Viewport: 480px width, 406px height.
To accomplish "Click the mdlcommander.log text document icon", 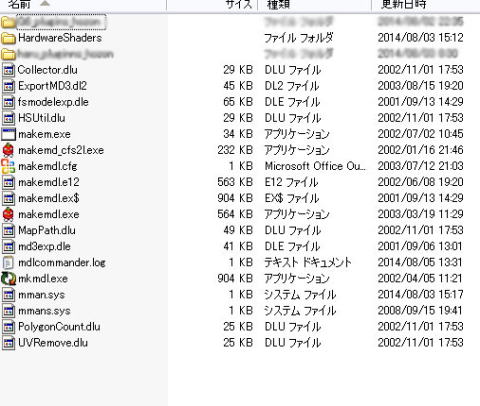I will [8, 263].
